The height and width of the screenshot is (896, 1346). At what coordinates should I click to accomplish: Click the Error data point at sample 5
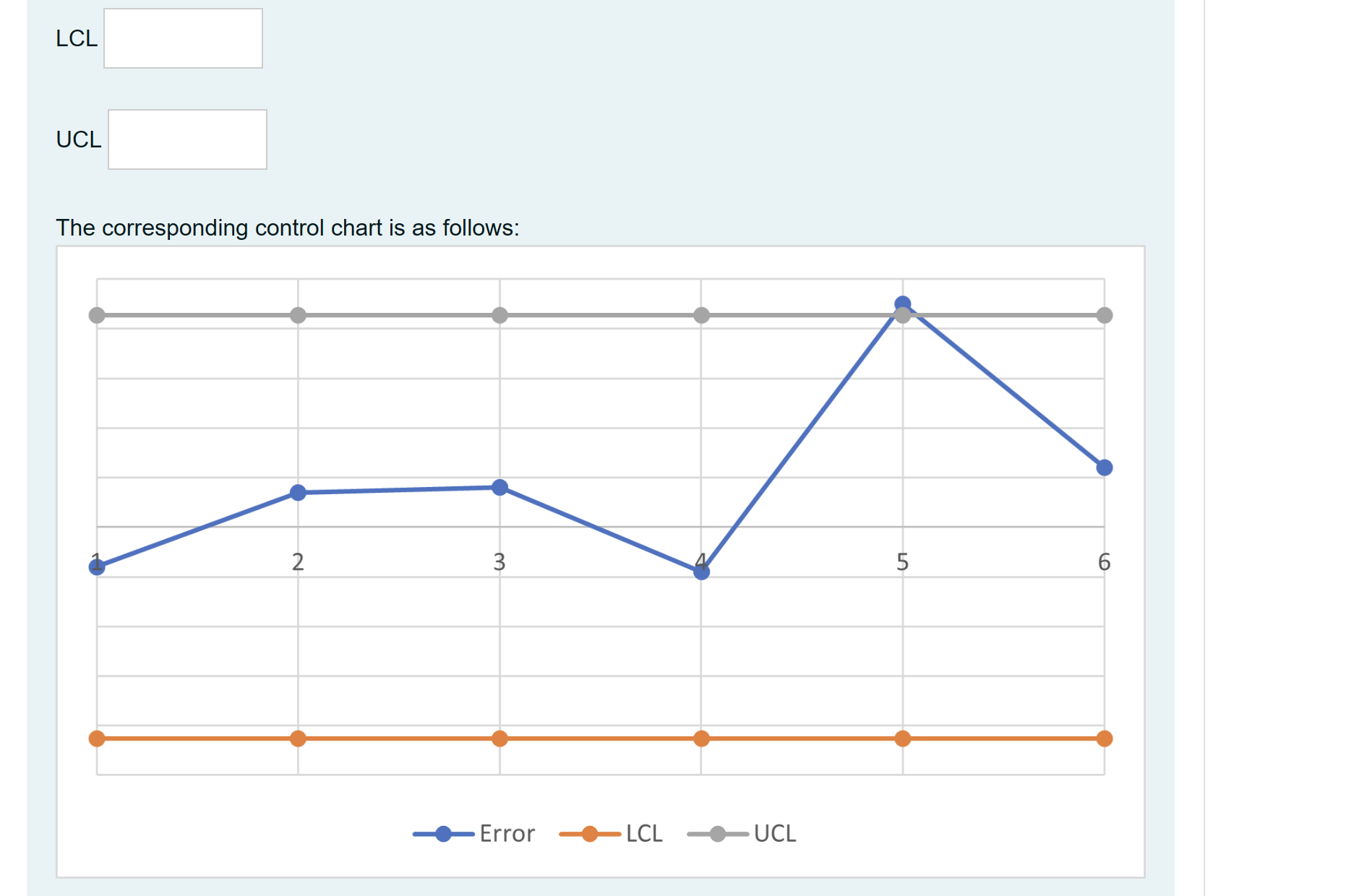902,303
